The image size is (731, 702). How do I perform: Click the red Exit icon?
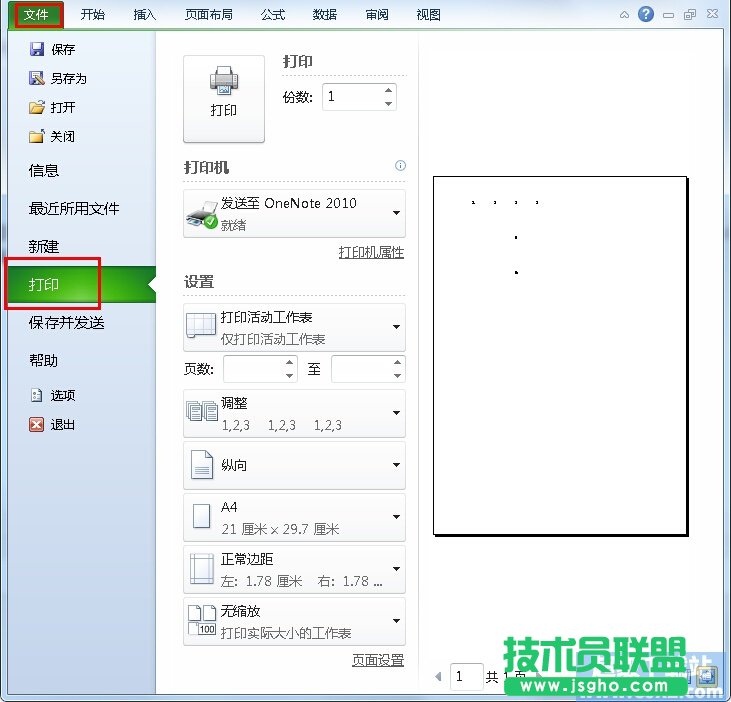click(x=37, y=424)
